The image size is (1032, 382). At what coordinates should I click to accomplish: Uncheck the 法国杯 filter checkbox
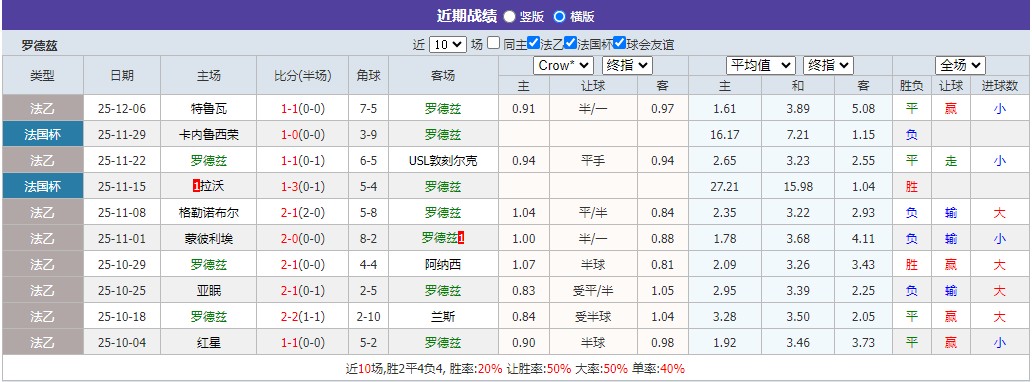(570, 43)
